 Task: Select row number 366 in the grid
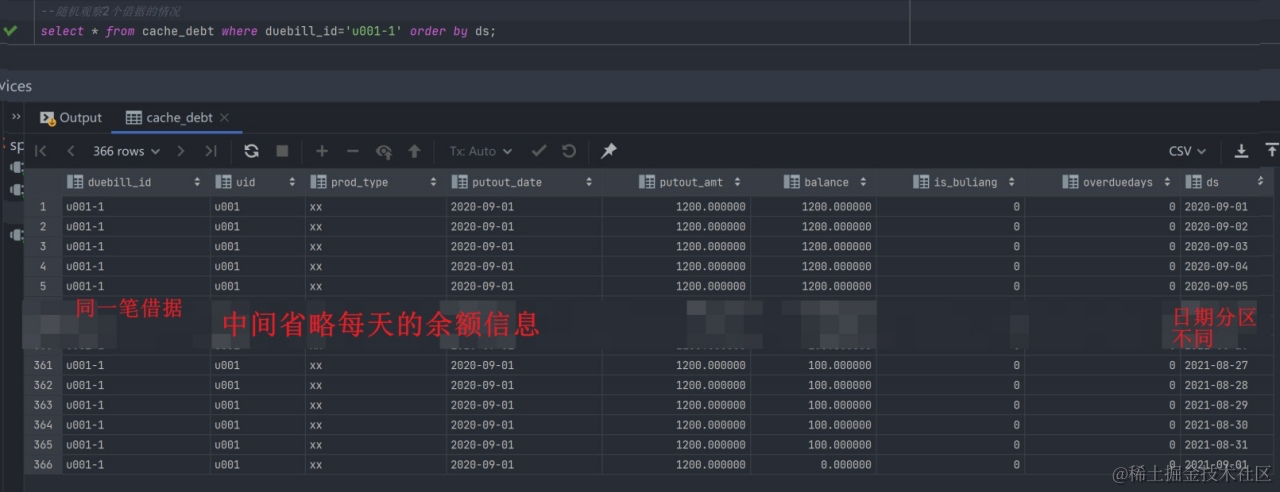[43, 465]
